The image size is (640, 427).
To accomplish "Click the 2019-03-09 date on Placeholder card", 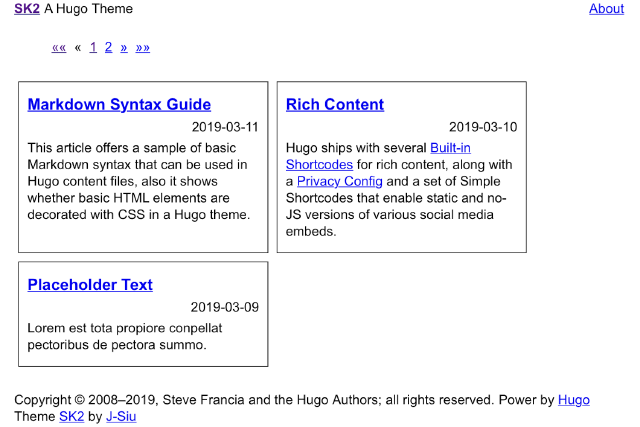I will point(225,307).
